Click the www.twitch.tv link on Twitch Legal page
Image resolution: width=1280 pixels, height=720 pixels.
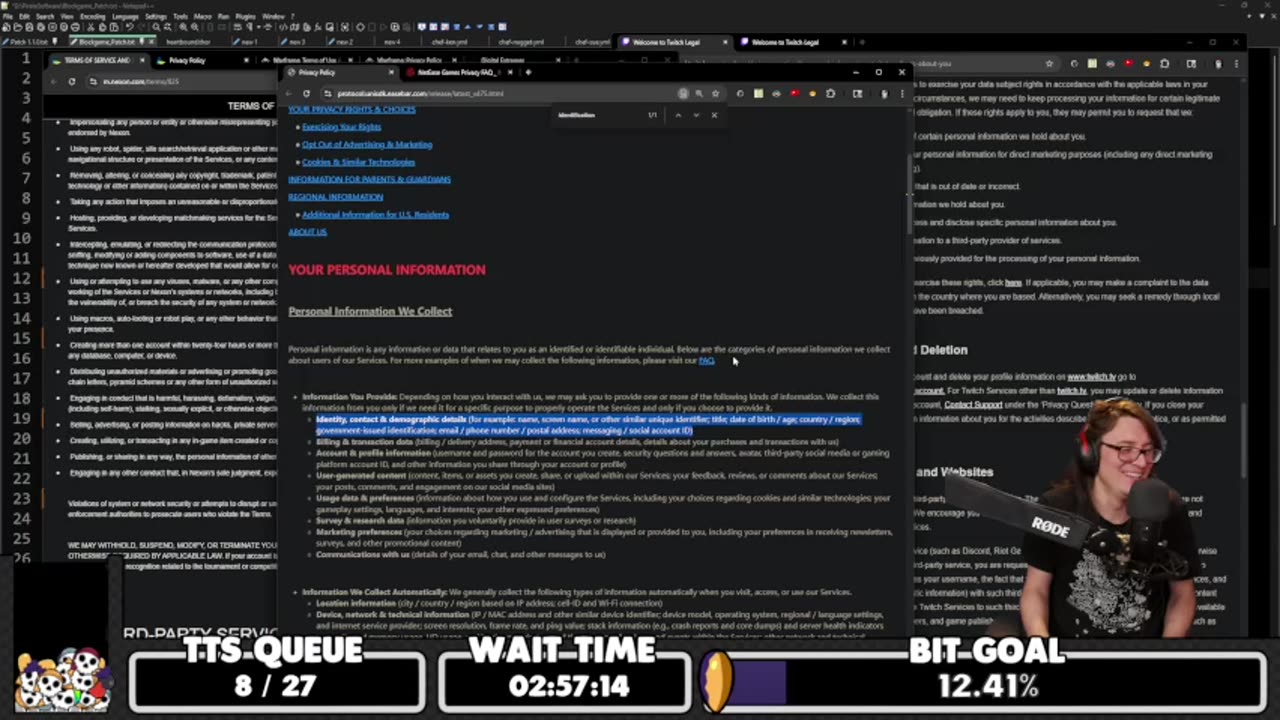(1092, 377)
